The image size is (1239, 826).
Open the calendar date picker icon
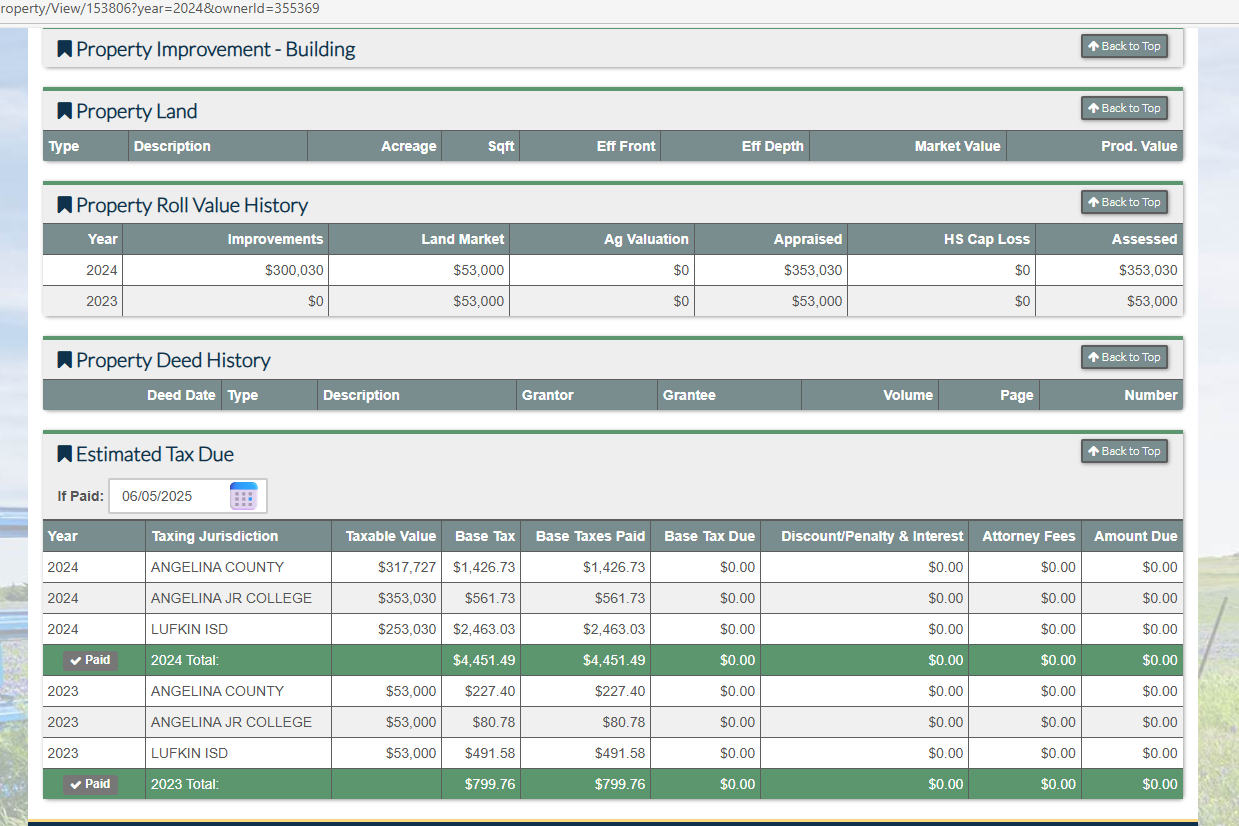point(244,496)
